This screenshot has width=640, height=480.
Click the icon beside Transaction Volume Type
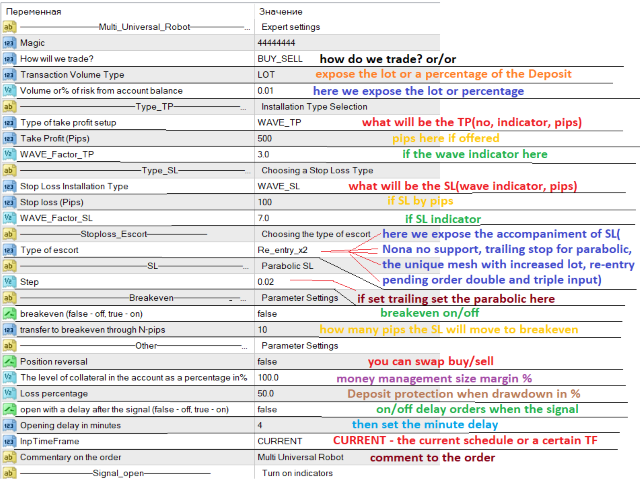pyautogui.click(x=9, y=75)
